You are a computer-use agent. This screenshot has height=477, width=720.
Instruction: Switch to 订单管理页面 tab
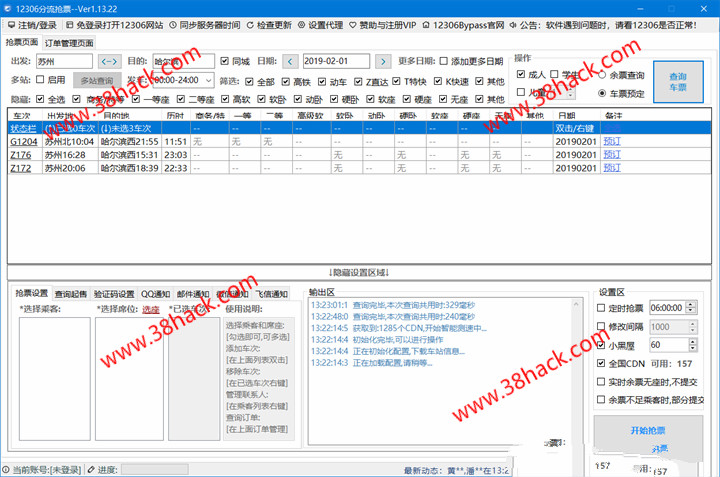pyautogui.click(x=69, y=43)
